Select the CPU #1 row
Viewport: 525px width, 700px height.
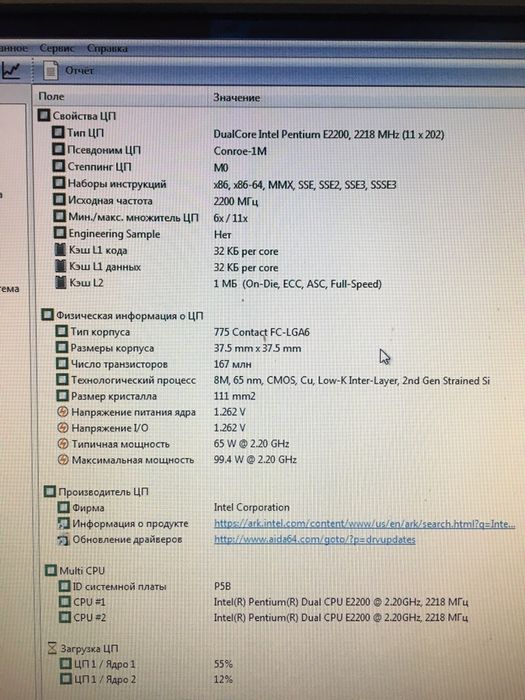click(264, 602)
